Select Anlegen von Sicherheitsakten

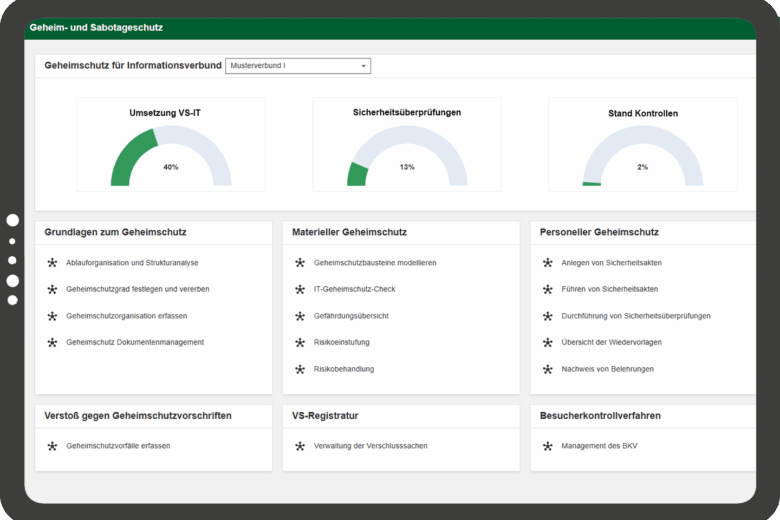click(612, 263)
